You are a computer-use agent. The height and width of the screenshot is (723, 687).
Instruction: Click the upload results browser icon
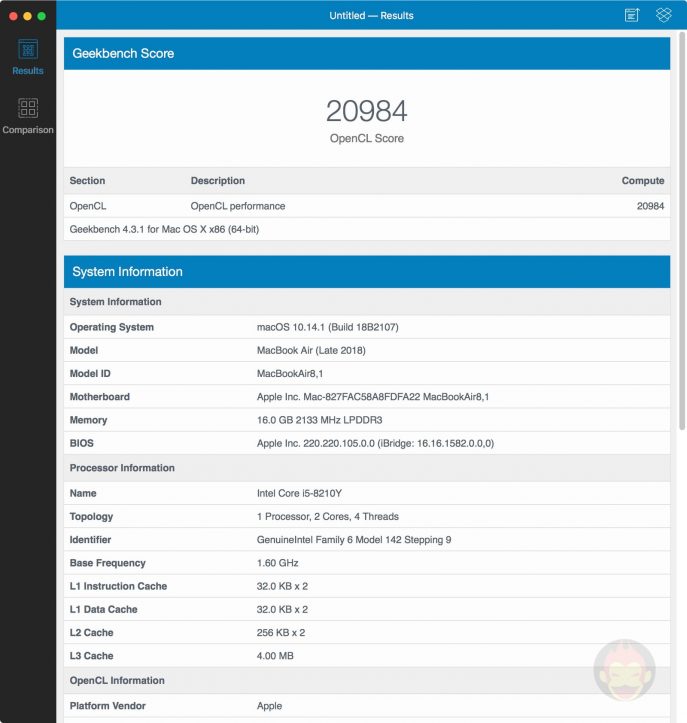pyautogui.click(x=632, y=15)
